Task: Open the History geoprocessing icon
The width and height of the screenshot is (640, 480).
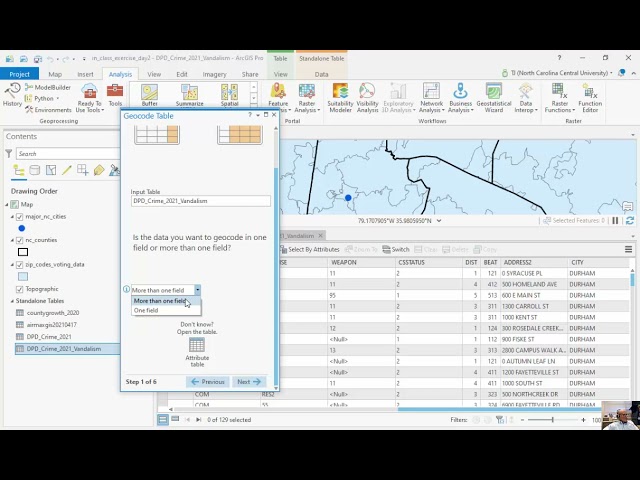Action: tap(12, 95)
